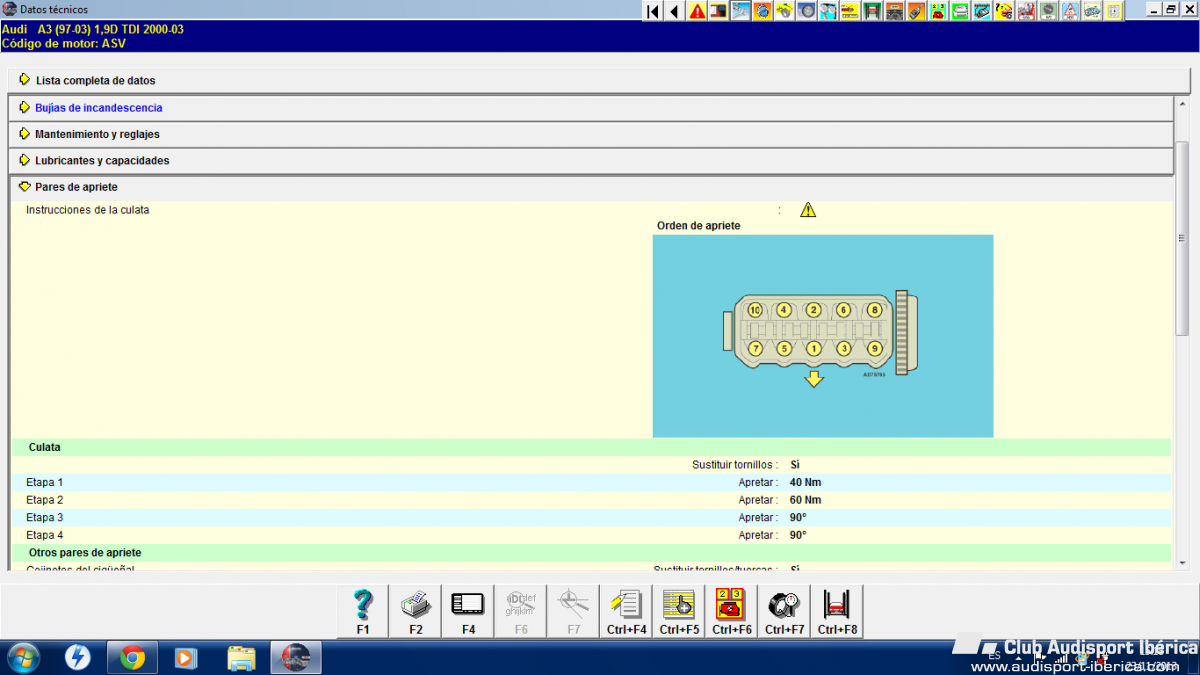
Task: Open the media player taskbar icon
Action: point(186,658)
